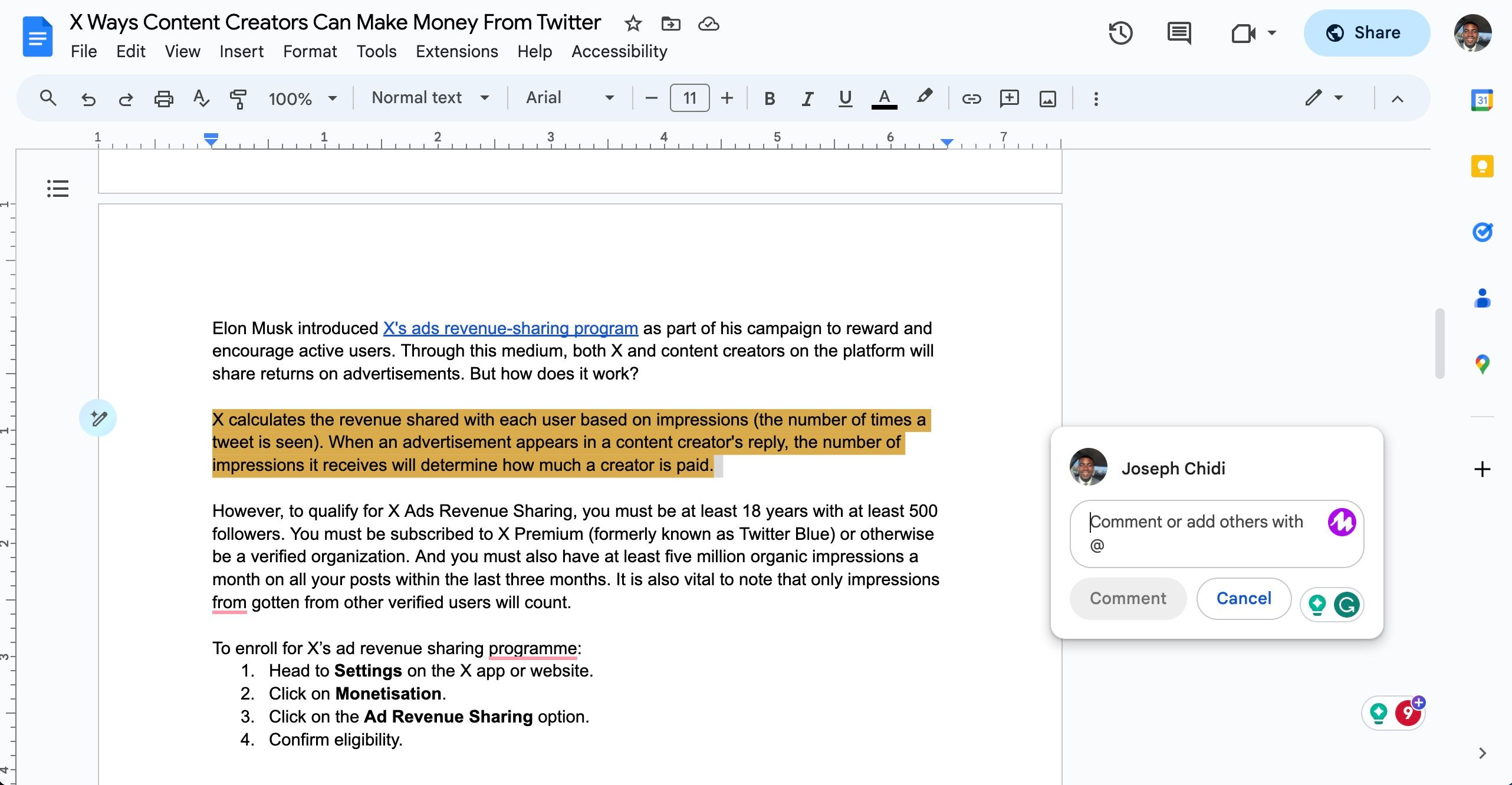Expand the Normal text style dropdown
1512x785 pixels.
[430, 98]
